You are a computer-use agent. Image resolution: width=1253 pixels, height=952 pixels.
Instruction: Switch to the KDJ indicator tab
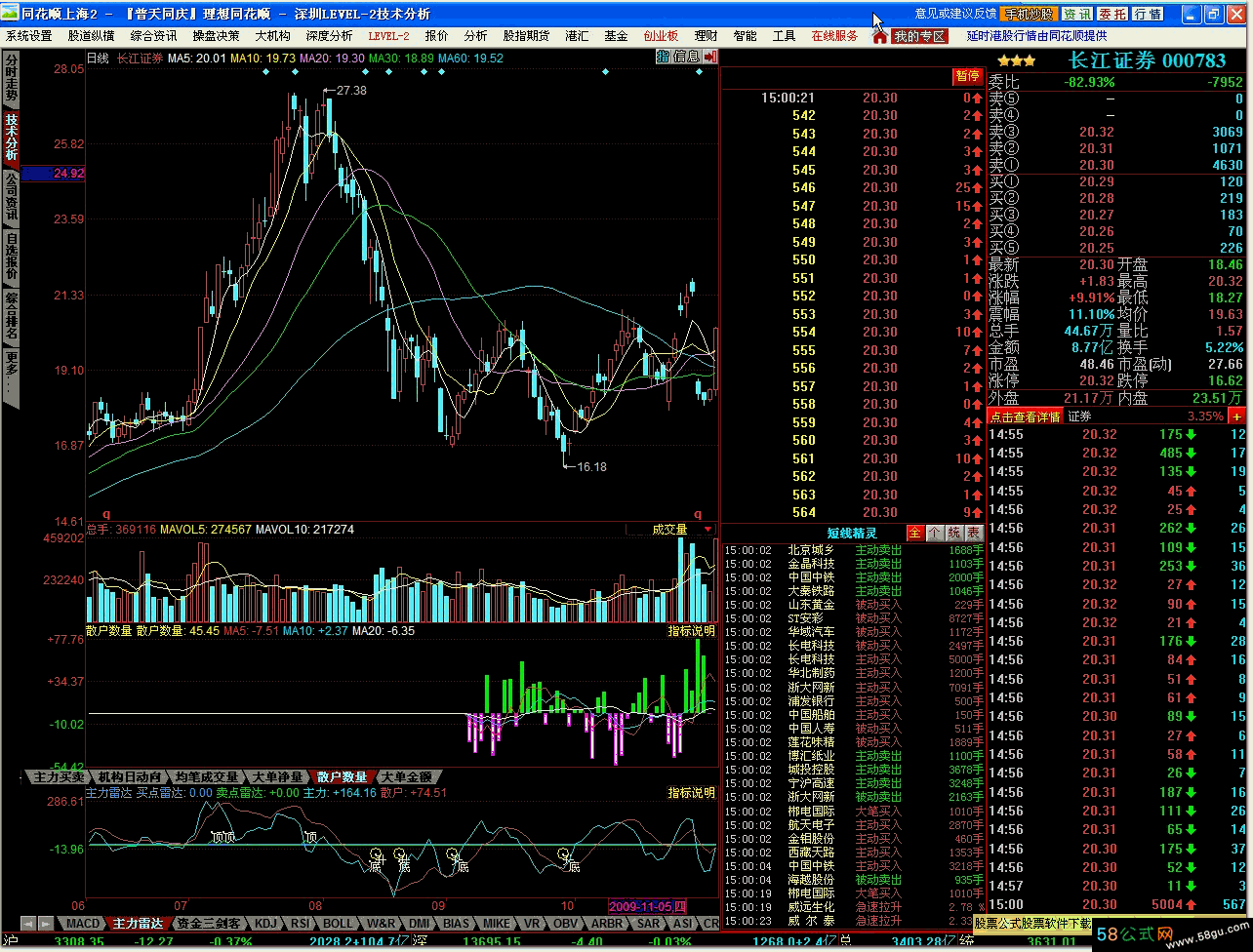pos(265,923)
